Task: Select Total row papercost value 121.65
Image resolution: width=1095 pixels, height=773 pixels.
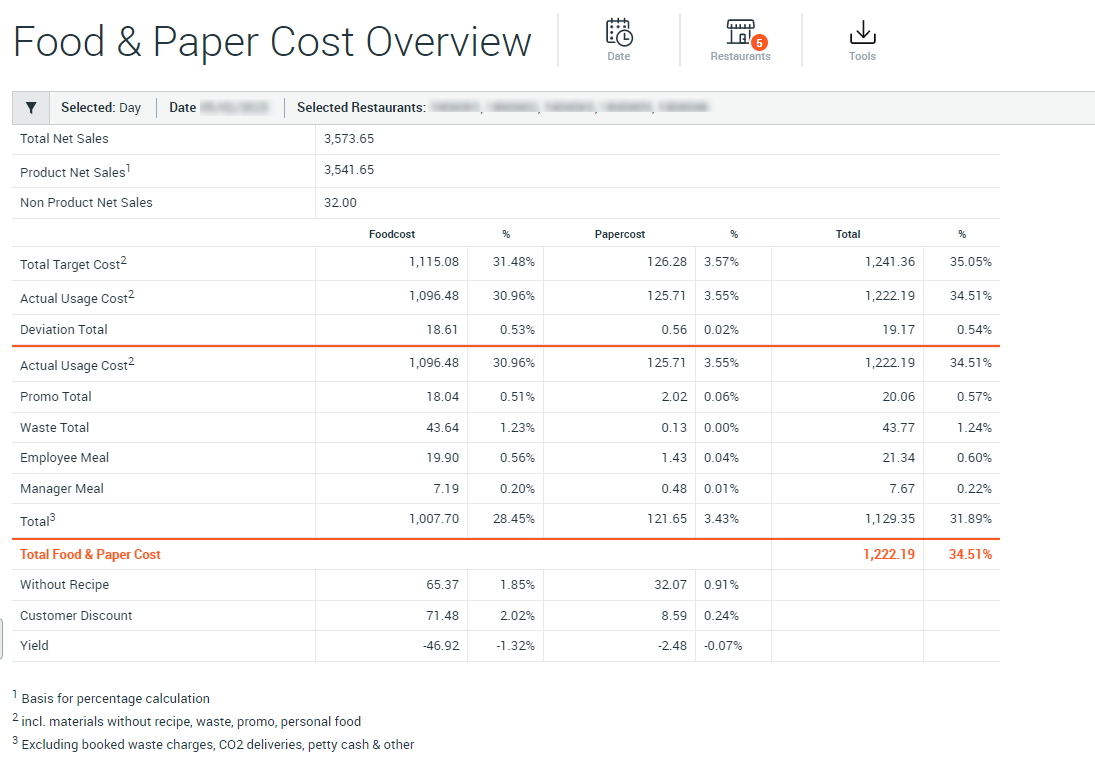Action: [666, 519]
